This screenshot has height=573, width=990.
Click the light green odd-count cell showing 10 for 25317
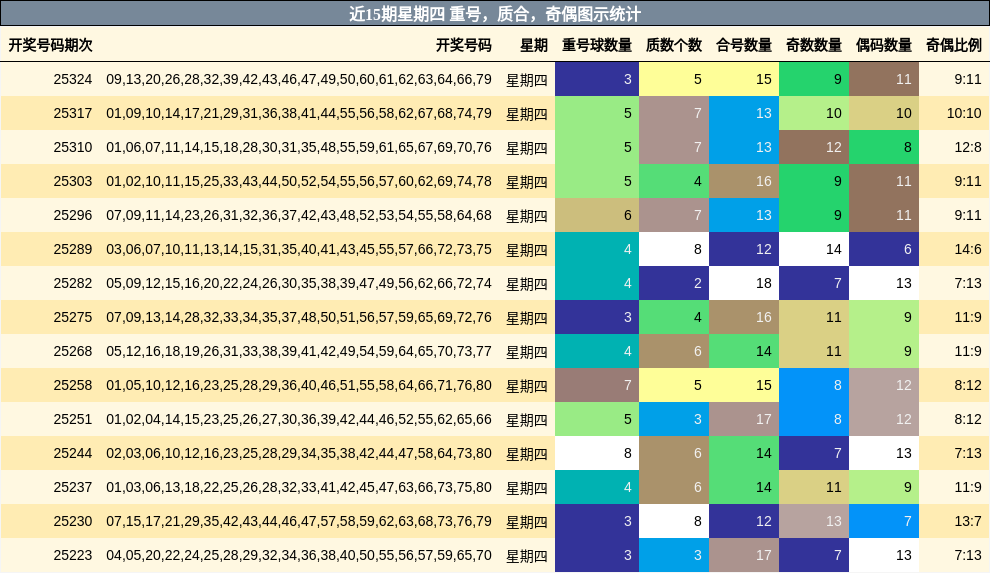814,114
